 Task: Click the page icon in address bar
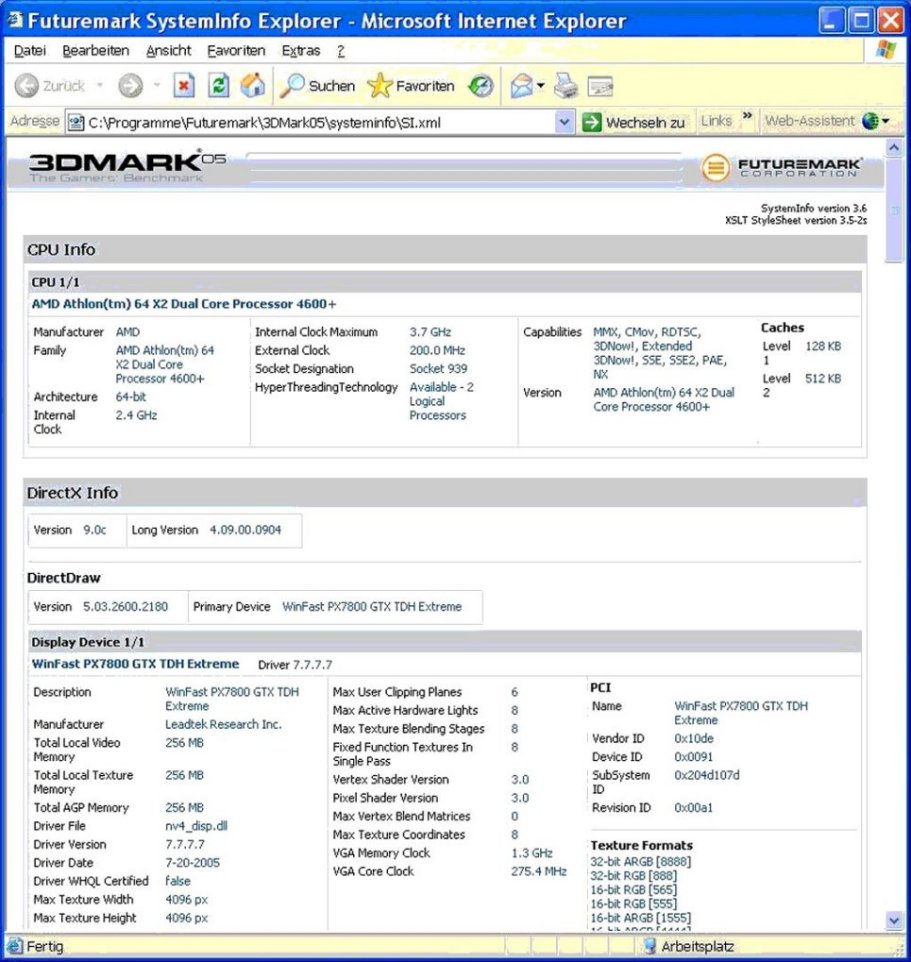point(76,123)
